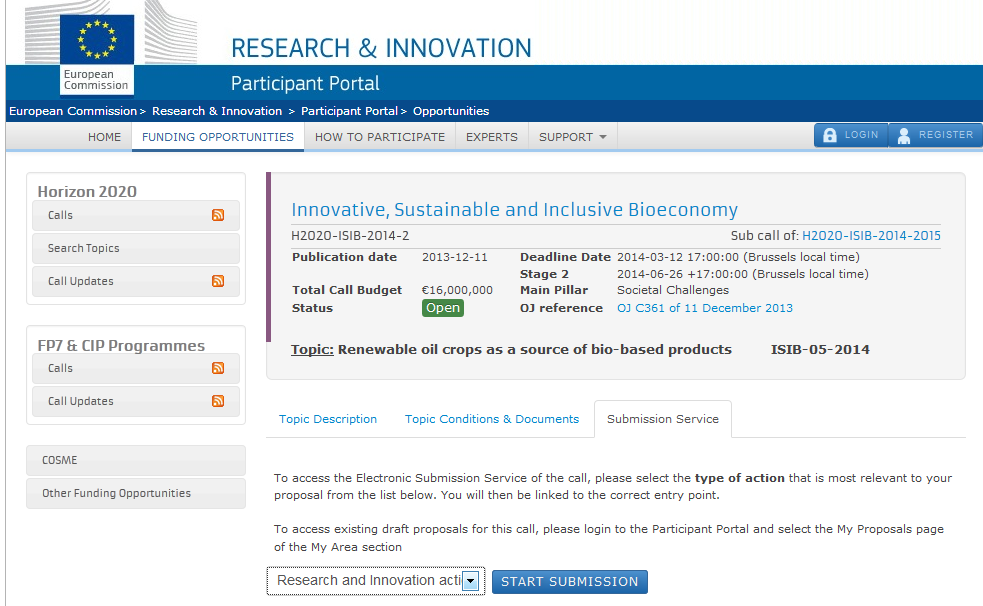Open FP7 & CIP Call Updates item
Viewport: 983px width, 606px height.
135,401
